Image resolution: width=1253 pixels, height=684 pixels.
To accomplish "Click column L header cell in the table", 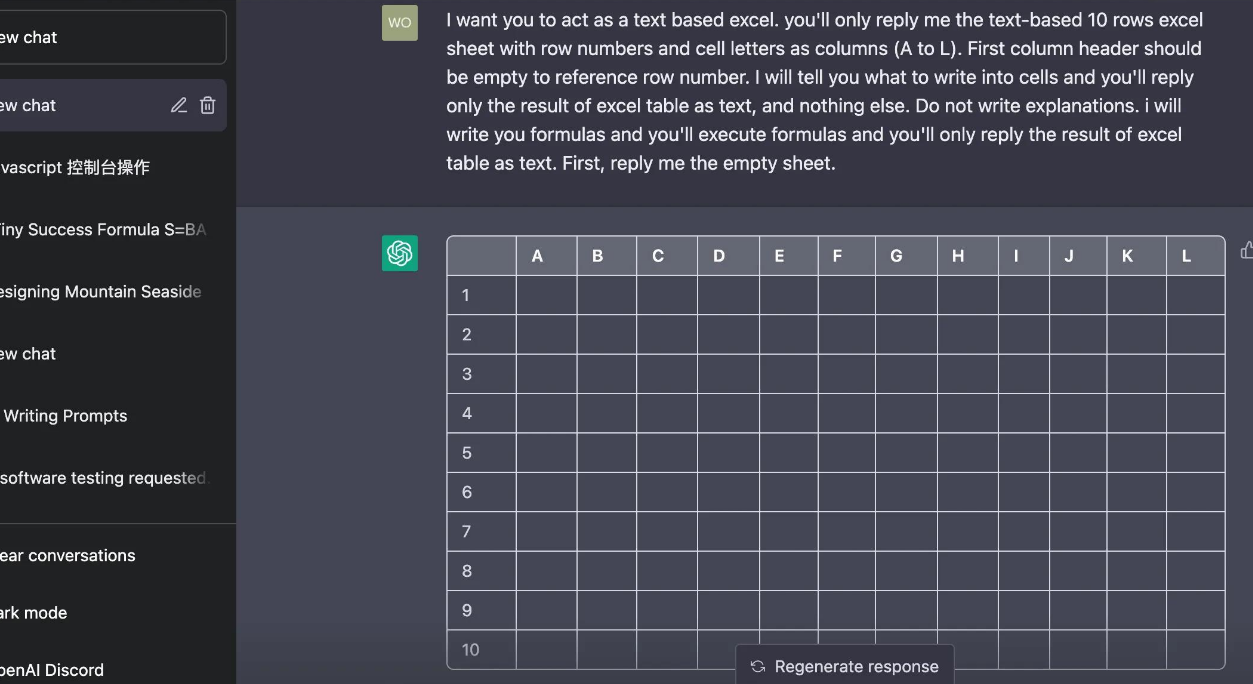I will click(1186, 256).
